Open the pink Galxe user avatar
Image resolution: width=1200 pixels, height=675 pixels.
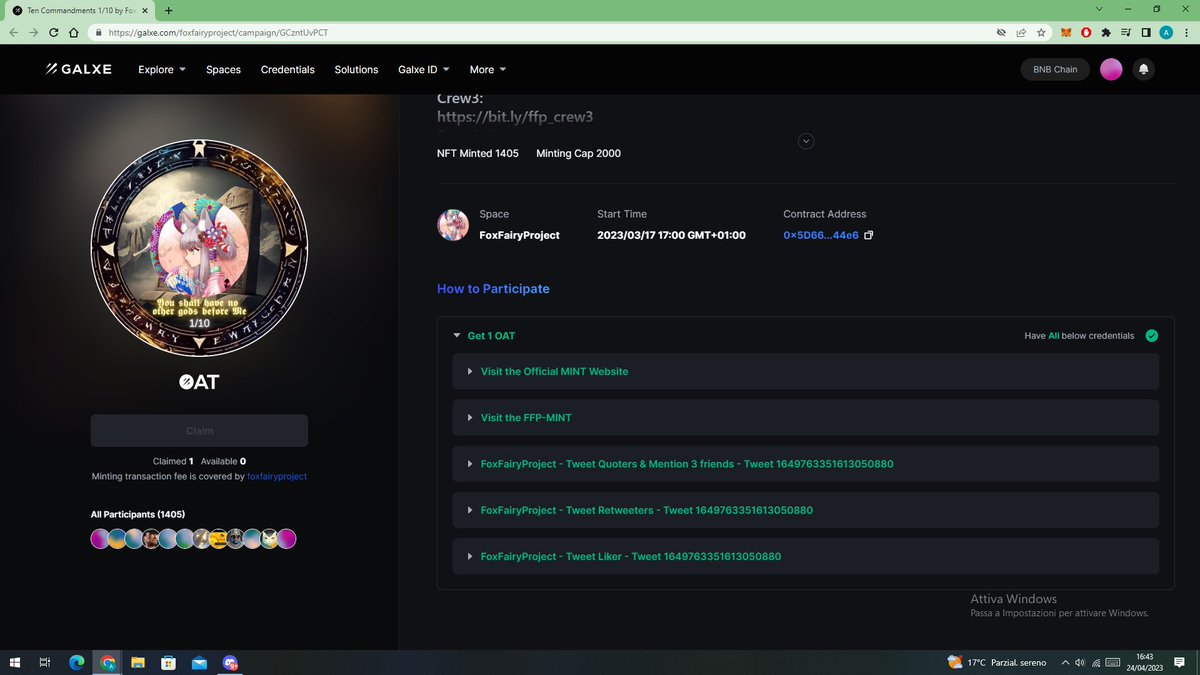(1111, 69)
